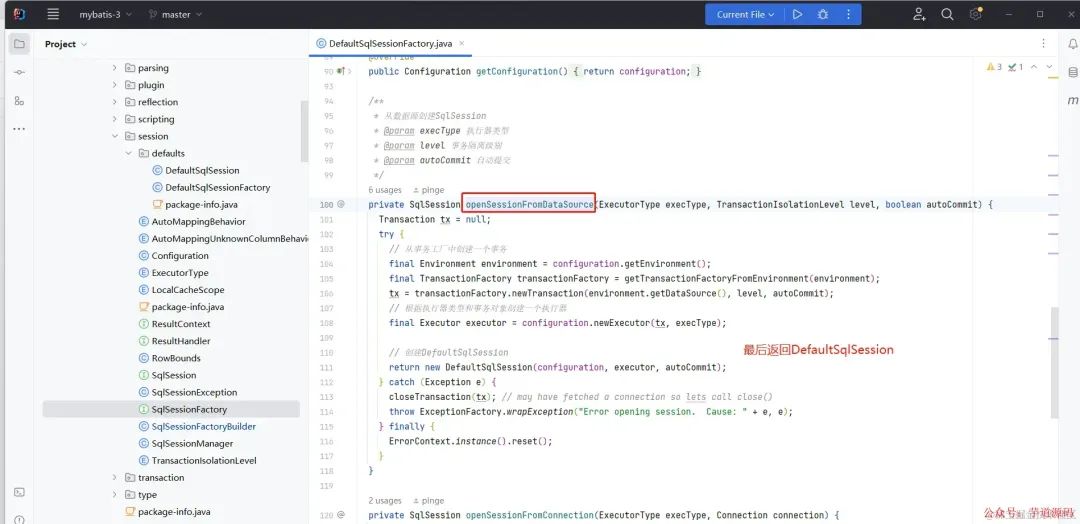Image resolution: width=1080 pixels, height=524 pixels.
Task: Click the Run button
Action: pos(797,14)
